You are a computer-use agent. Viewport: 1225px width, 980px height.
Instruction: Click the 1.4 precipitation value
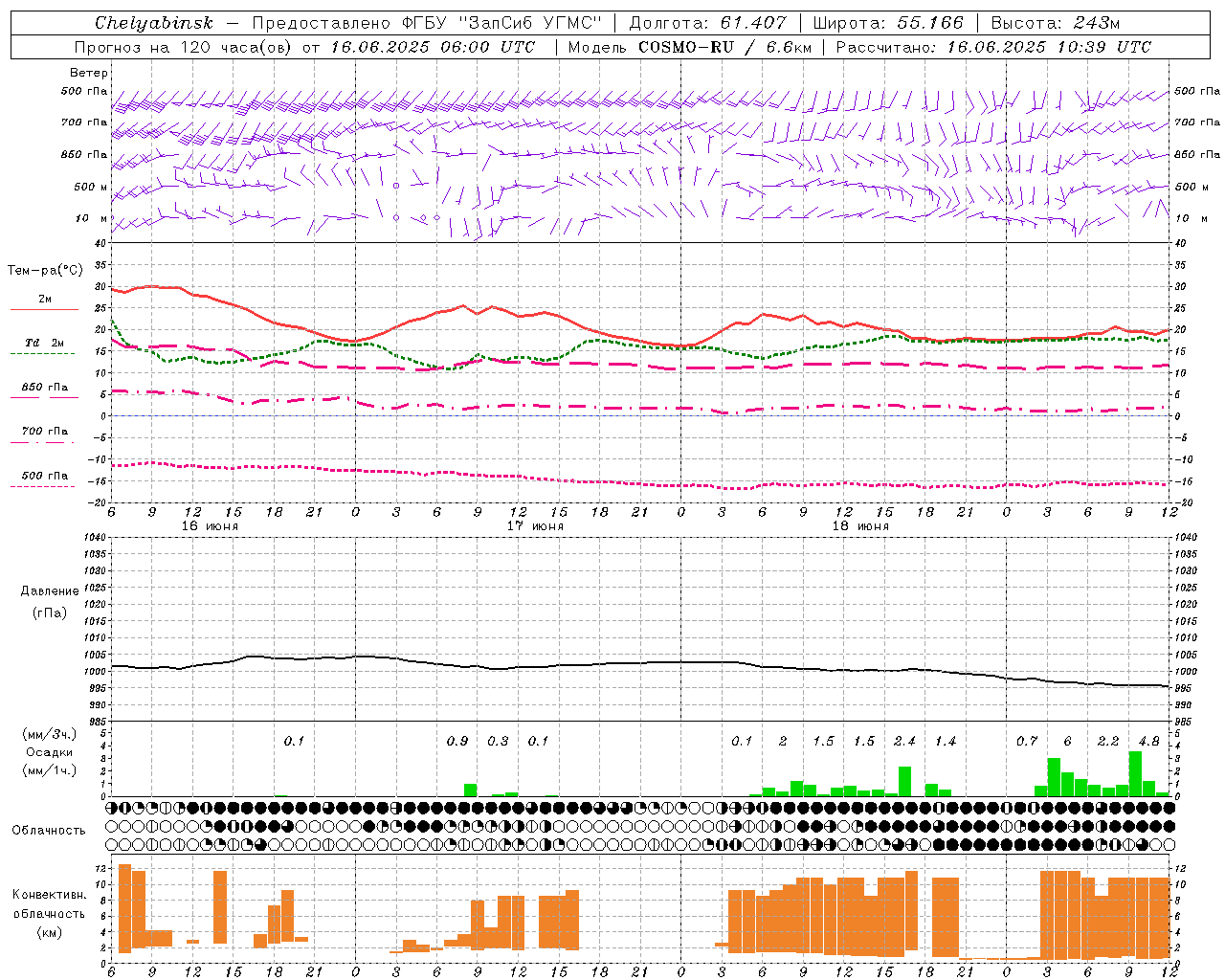pos(946,742)
